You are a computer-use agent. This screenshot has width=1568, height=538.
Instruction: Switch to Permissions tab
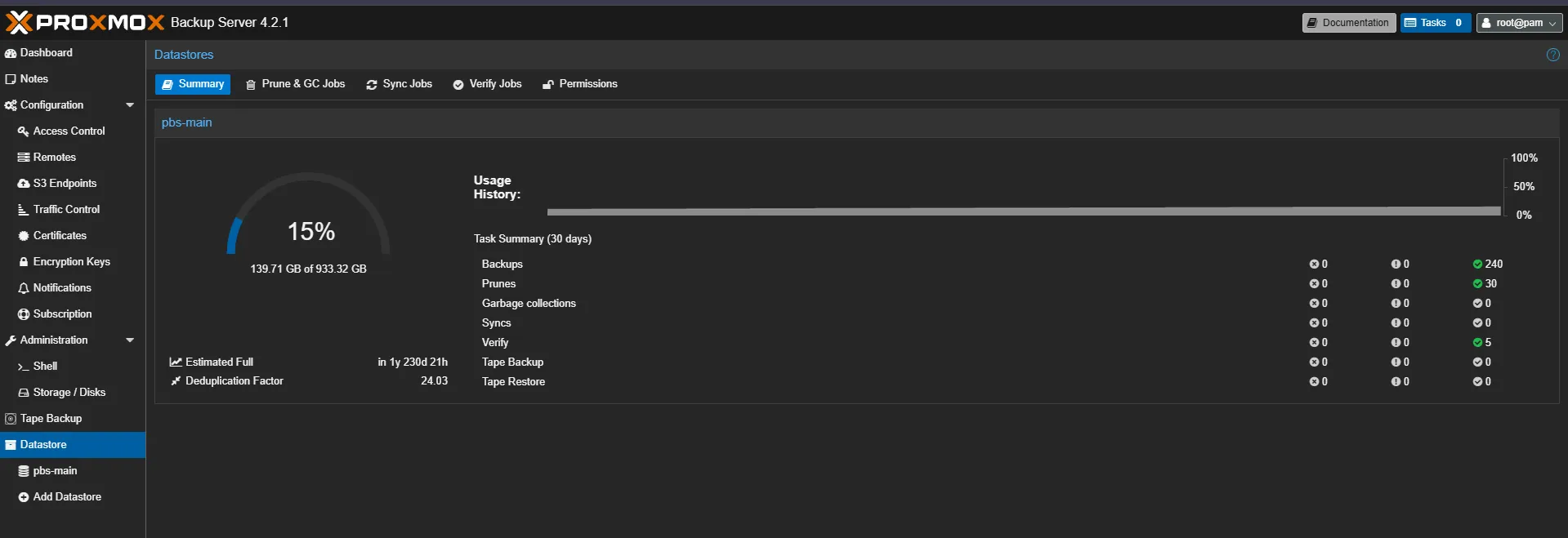coord(580,84)
